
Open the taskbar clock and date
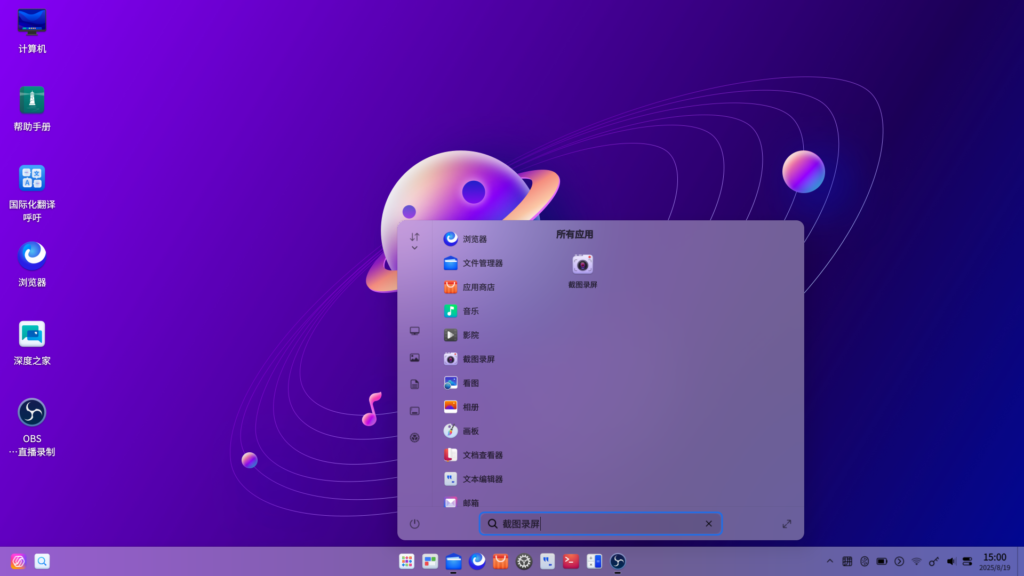(994, 562)
